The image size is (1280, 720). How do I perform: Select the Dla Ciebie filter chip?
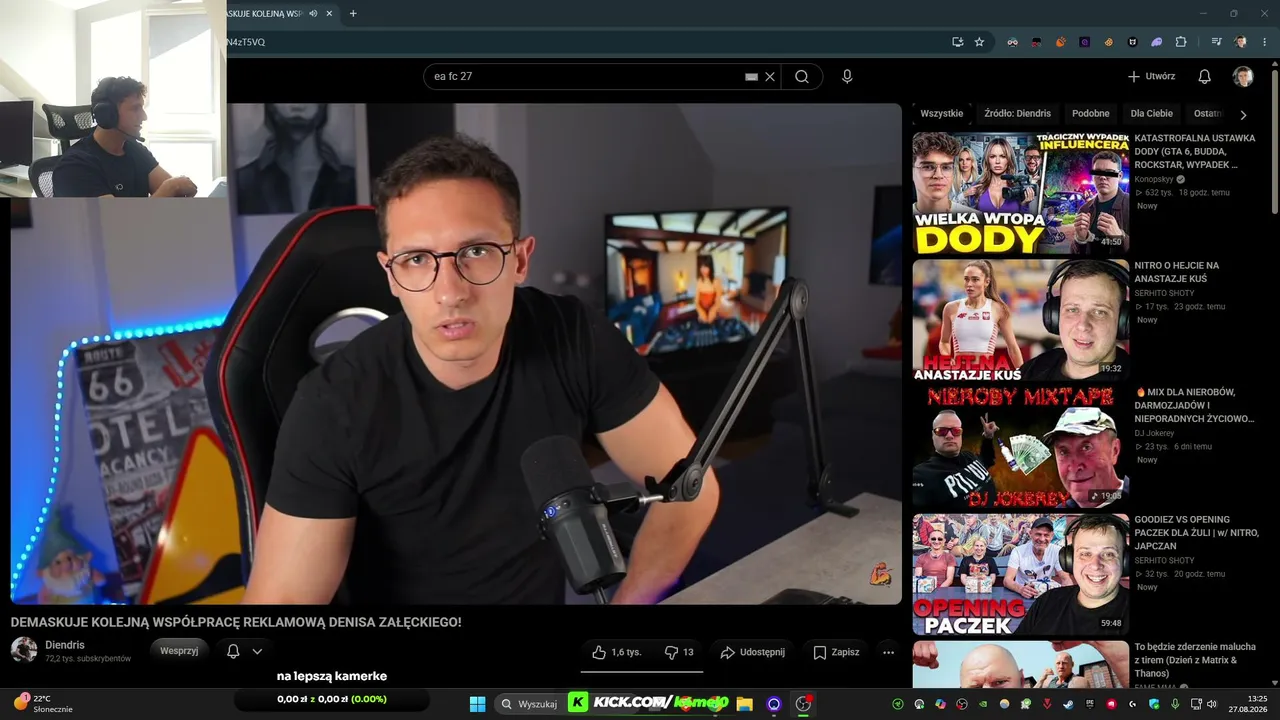[x=1152, y=114]
